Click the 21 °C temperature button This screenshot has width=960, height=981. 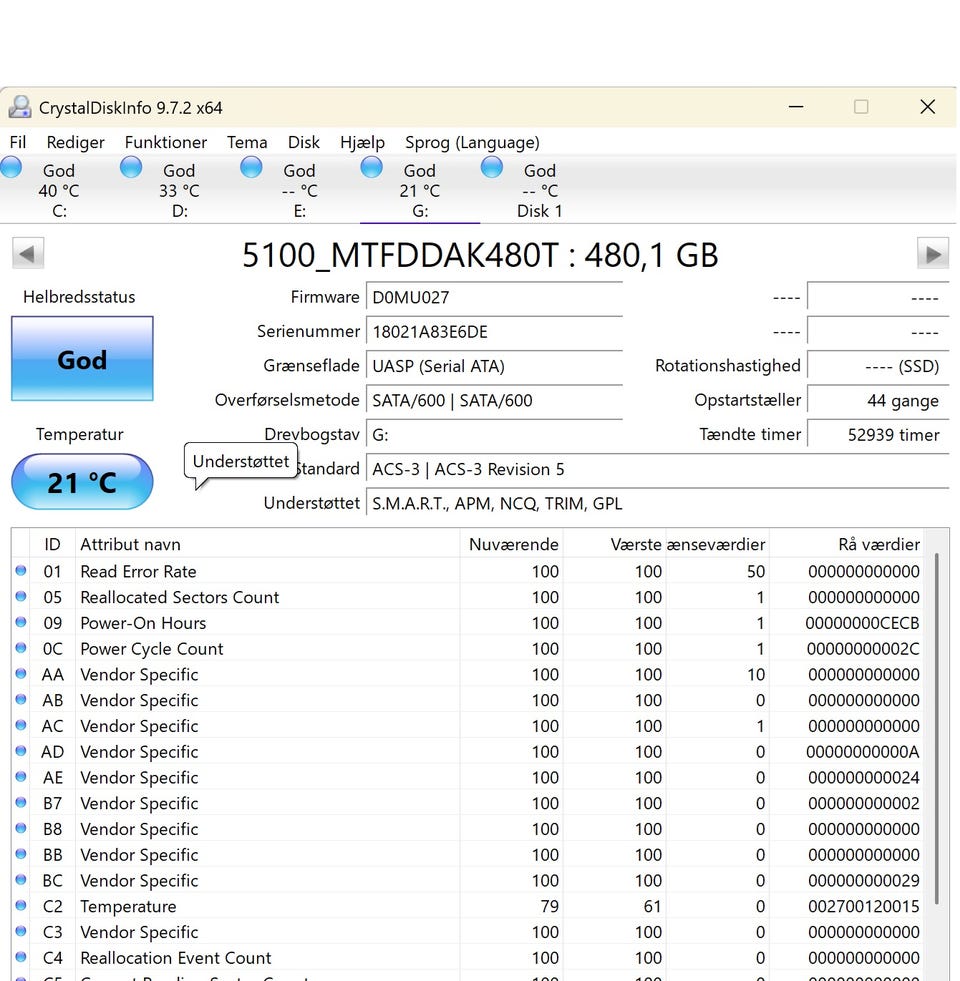(x=82, y=482)
